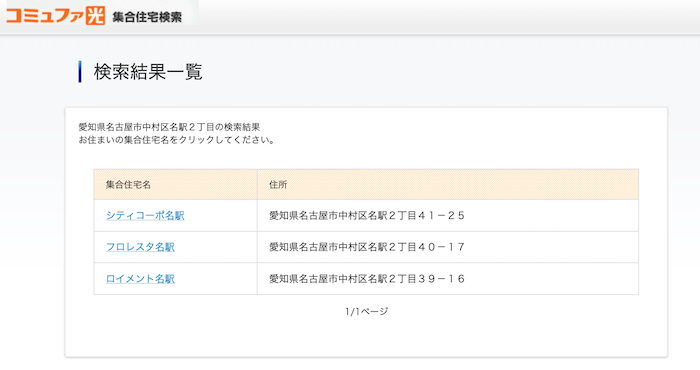Screen dimensions: 700x370
Task: Click the 1/1ページ pagination indicator
Action: (x=367, y=311)
